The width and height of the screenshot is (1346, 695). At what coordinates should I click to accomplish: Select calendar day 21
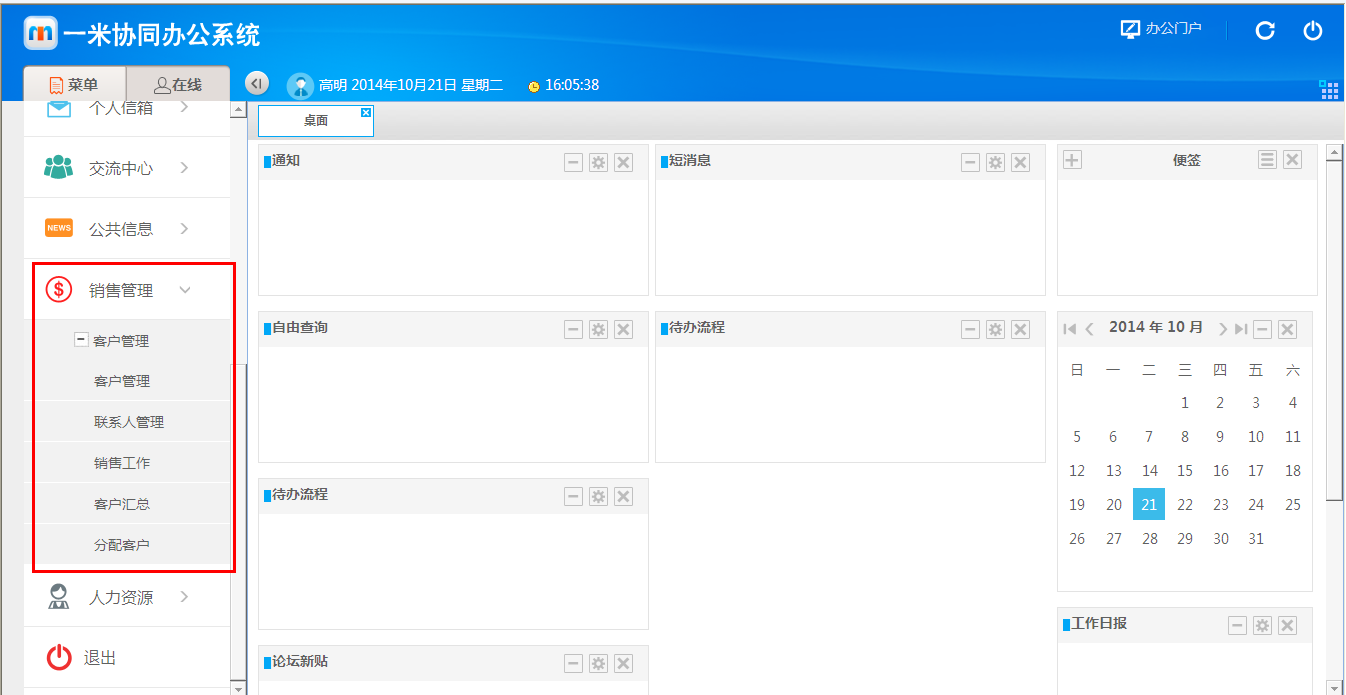coord(1149,505)
